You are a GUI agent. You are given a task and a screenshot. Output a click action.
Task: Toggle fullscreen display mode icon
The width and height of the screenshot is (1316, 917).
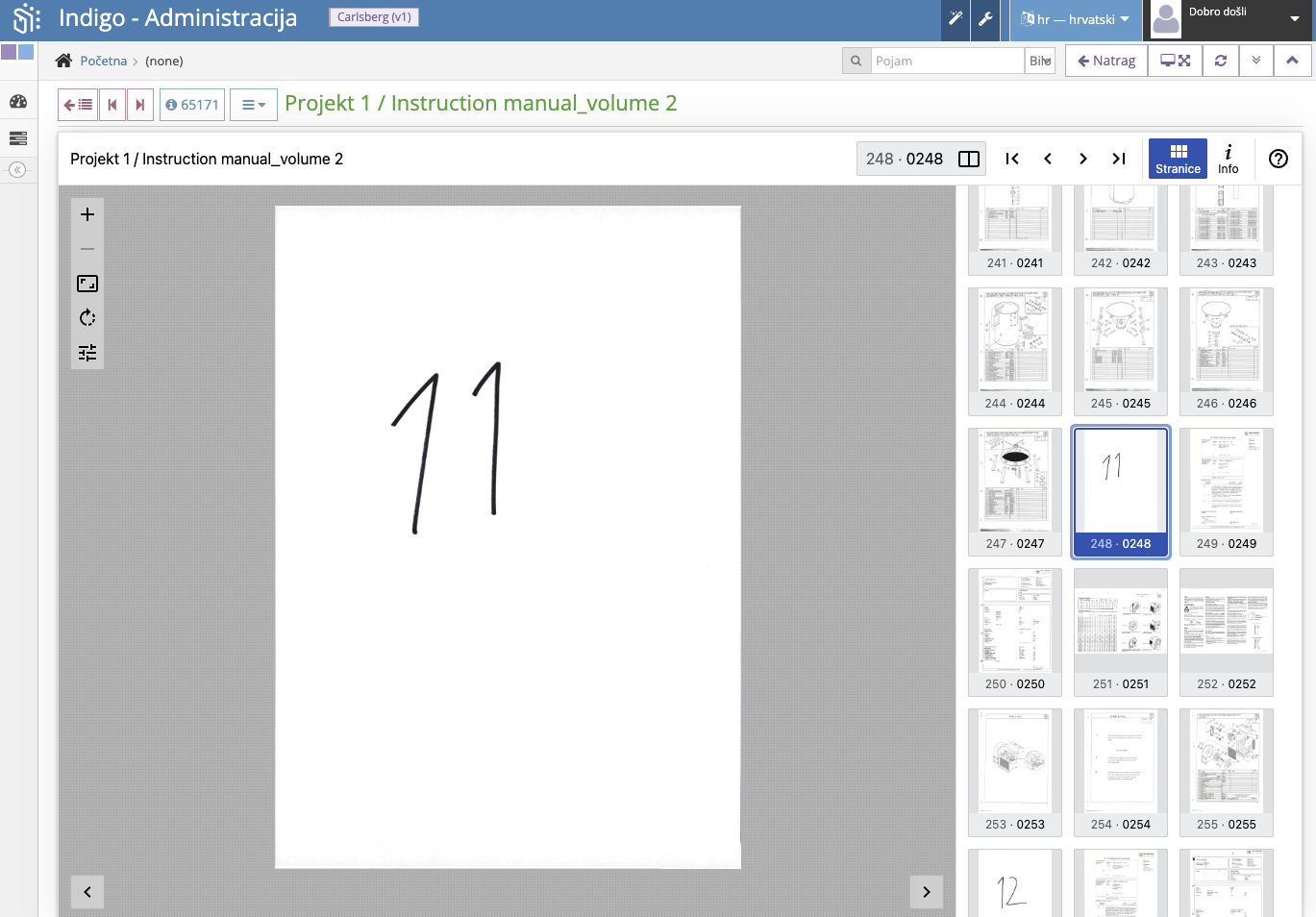(x=1175, y=61)
